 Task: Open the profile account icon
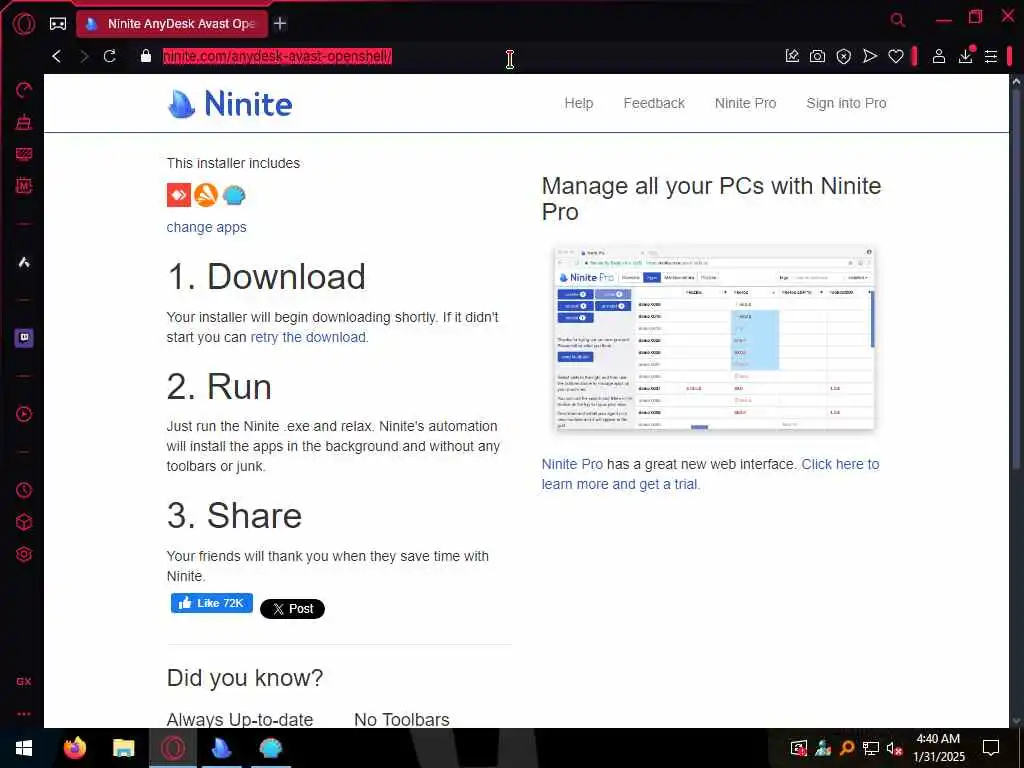pyautogui.click(x=938, y=56)
